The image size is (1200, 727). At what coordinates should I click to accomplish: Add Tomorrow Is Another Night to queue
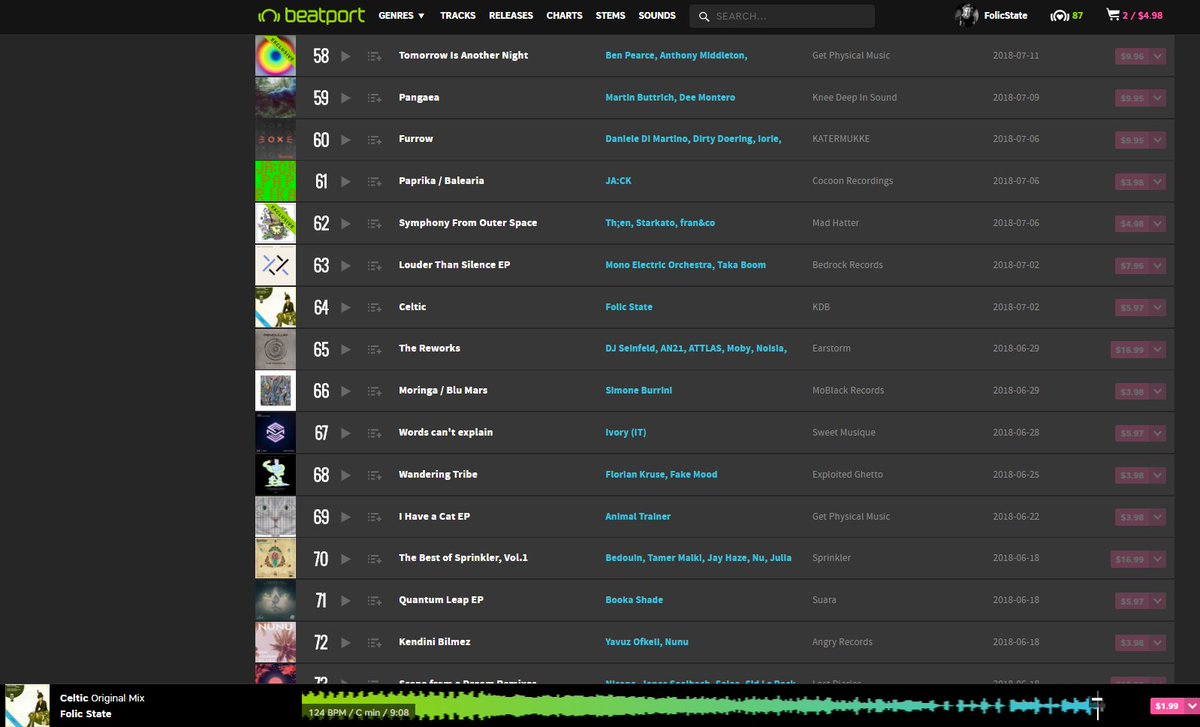[x=375, y=56]
